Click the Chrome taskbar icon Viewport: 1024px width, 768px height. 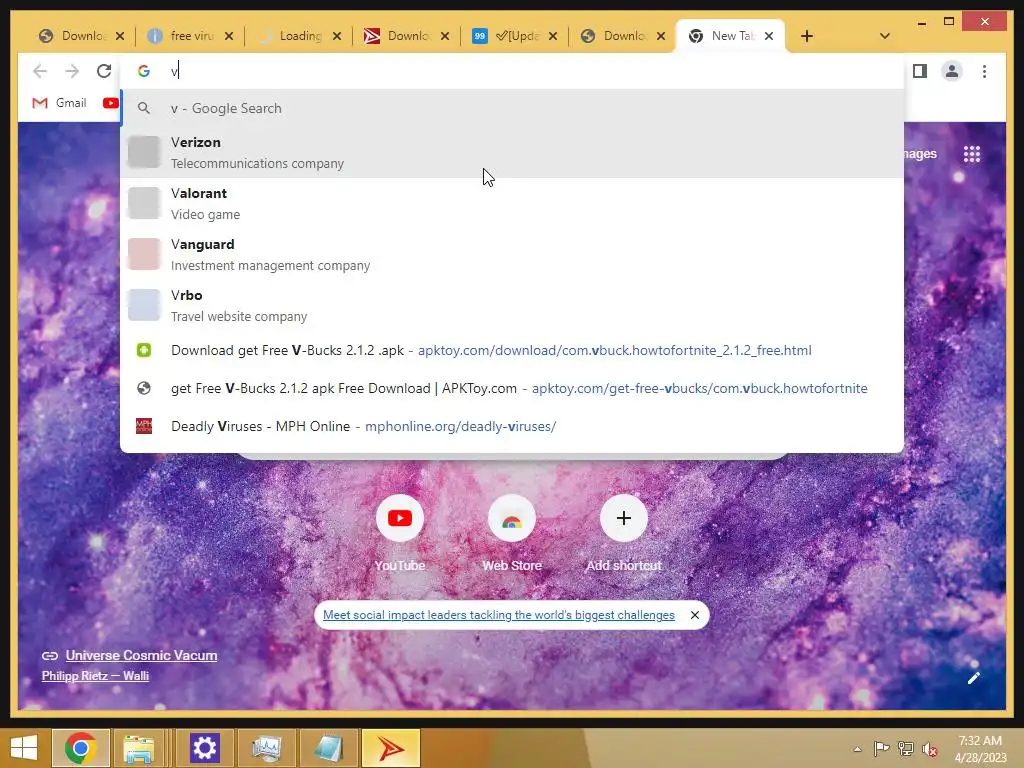[80, 748]
